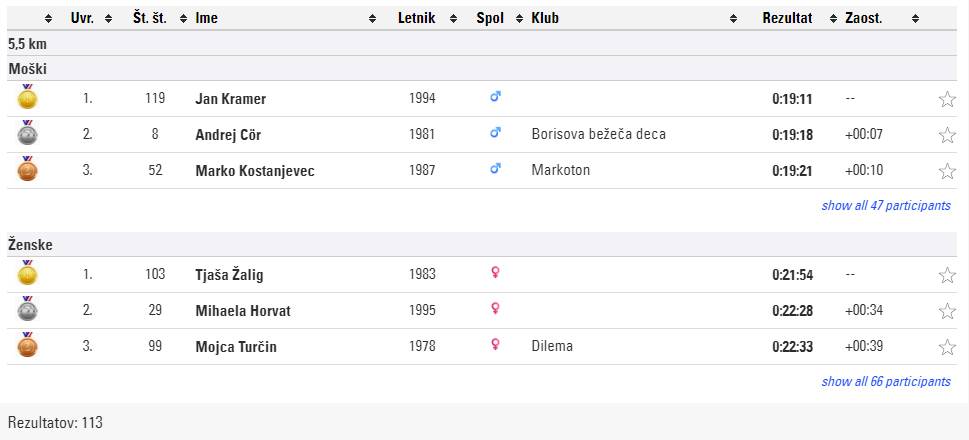The image size is (969, 440).
Task: Toggle favorite star for Andrej Cör
Action: [x=947, y=135]
